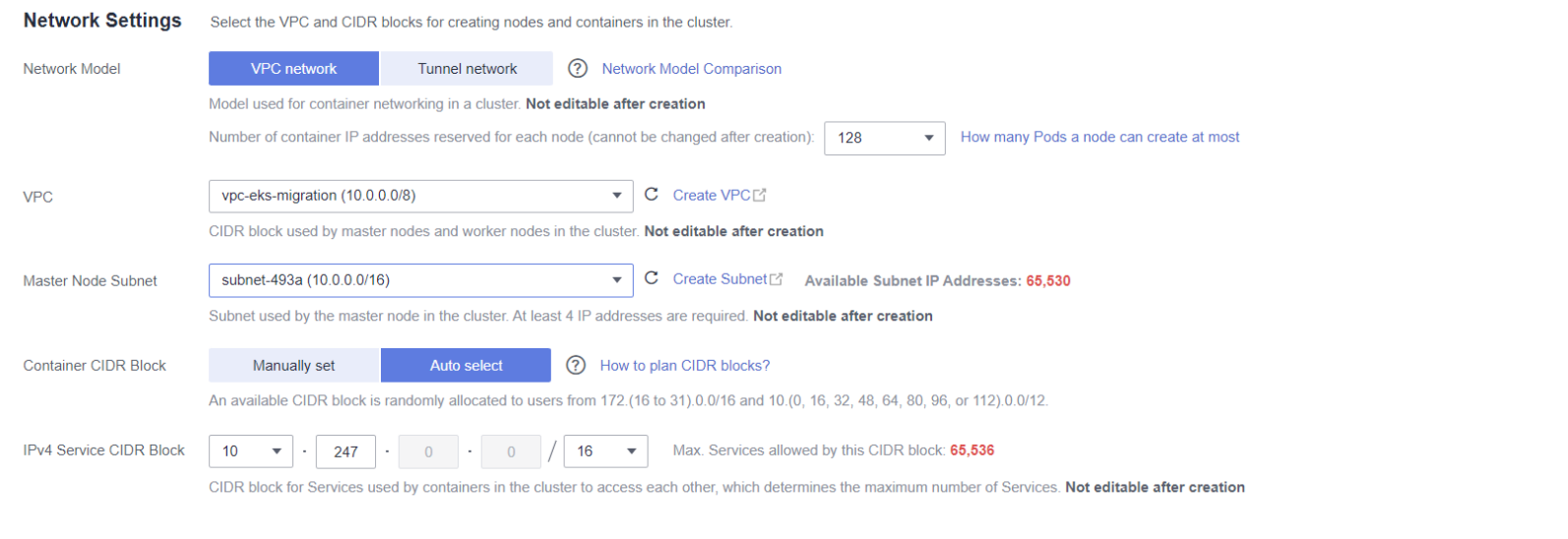Refresh the Master Node Subnet list
Viewport: 1568px width, 539px height.
651,279
